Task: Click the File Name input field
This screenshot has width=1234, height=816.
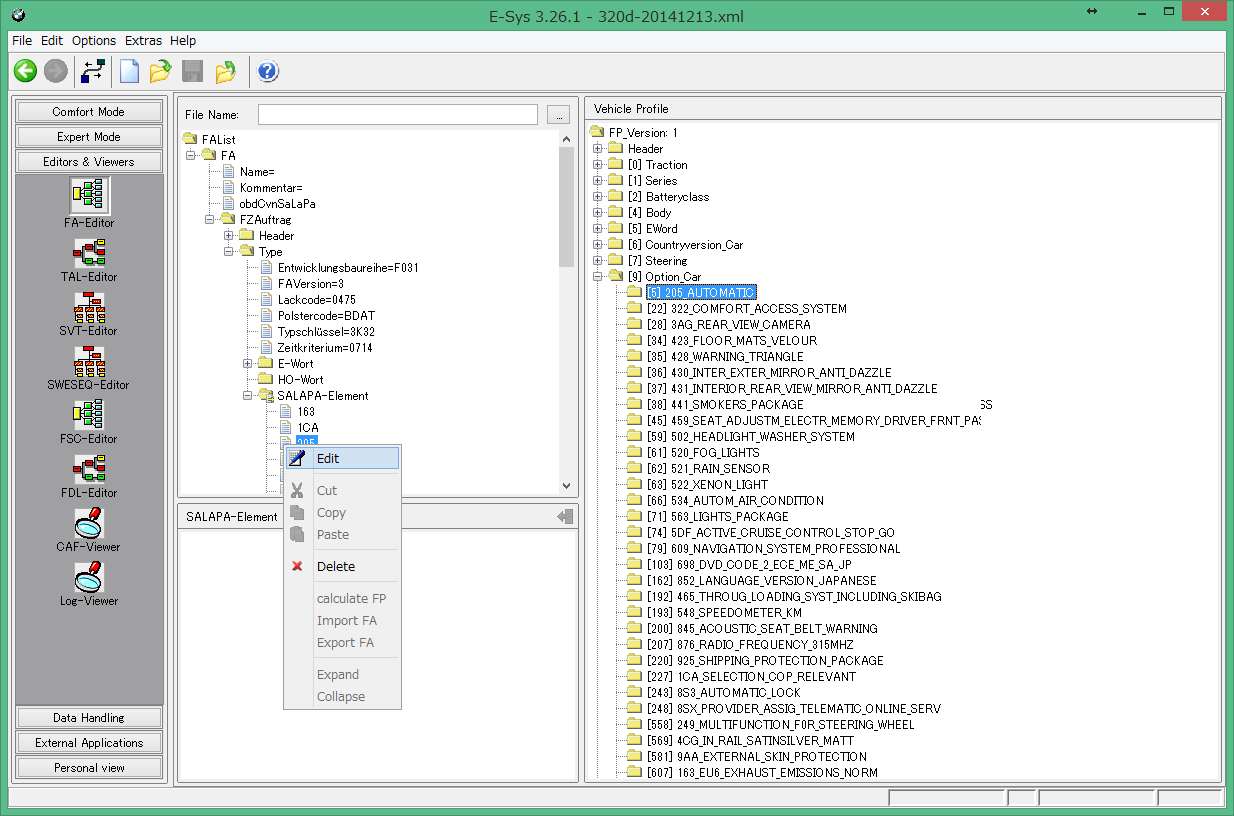Action: click(x=398, y=115)
